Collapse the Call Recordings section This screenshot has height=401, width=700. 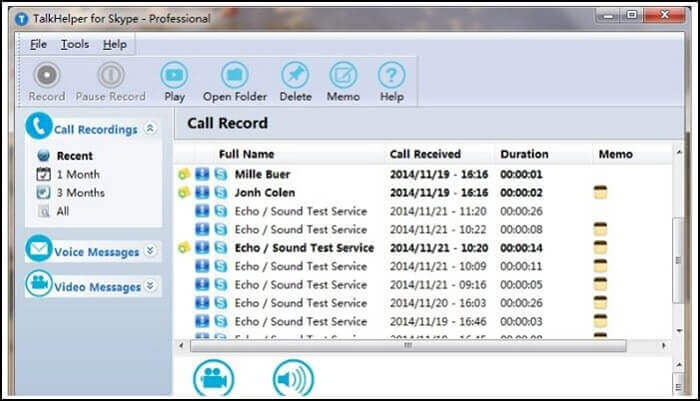click(150, 129)
